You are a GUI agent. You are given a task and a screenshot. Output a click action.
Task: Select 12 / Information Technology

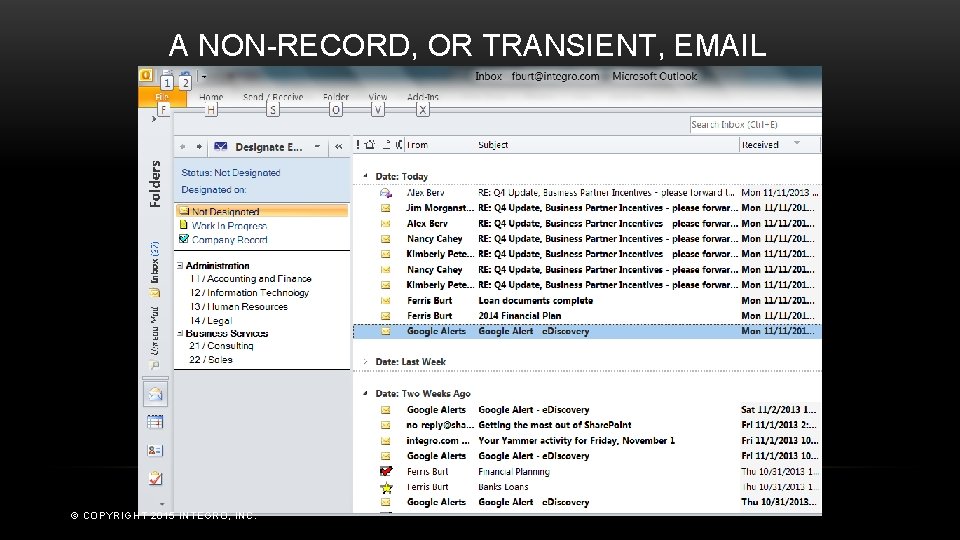click(x=249, y=293)
